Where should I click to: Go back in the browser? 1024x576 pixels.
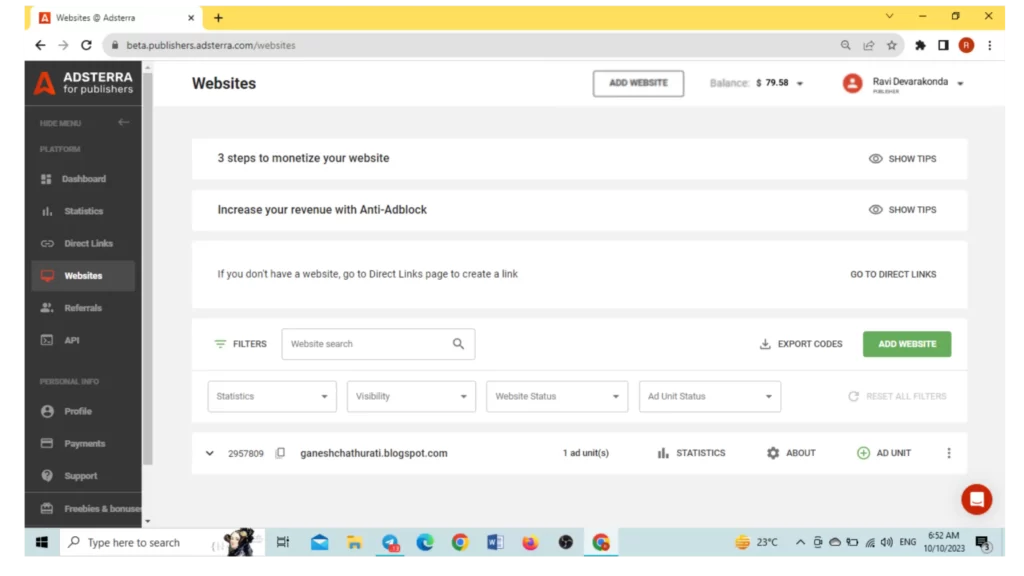click(40, 45)
